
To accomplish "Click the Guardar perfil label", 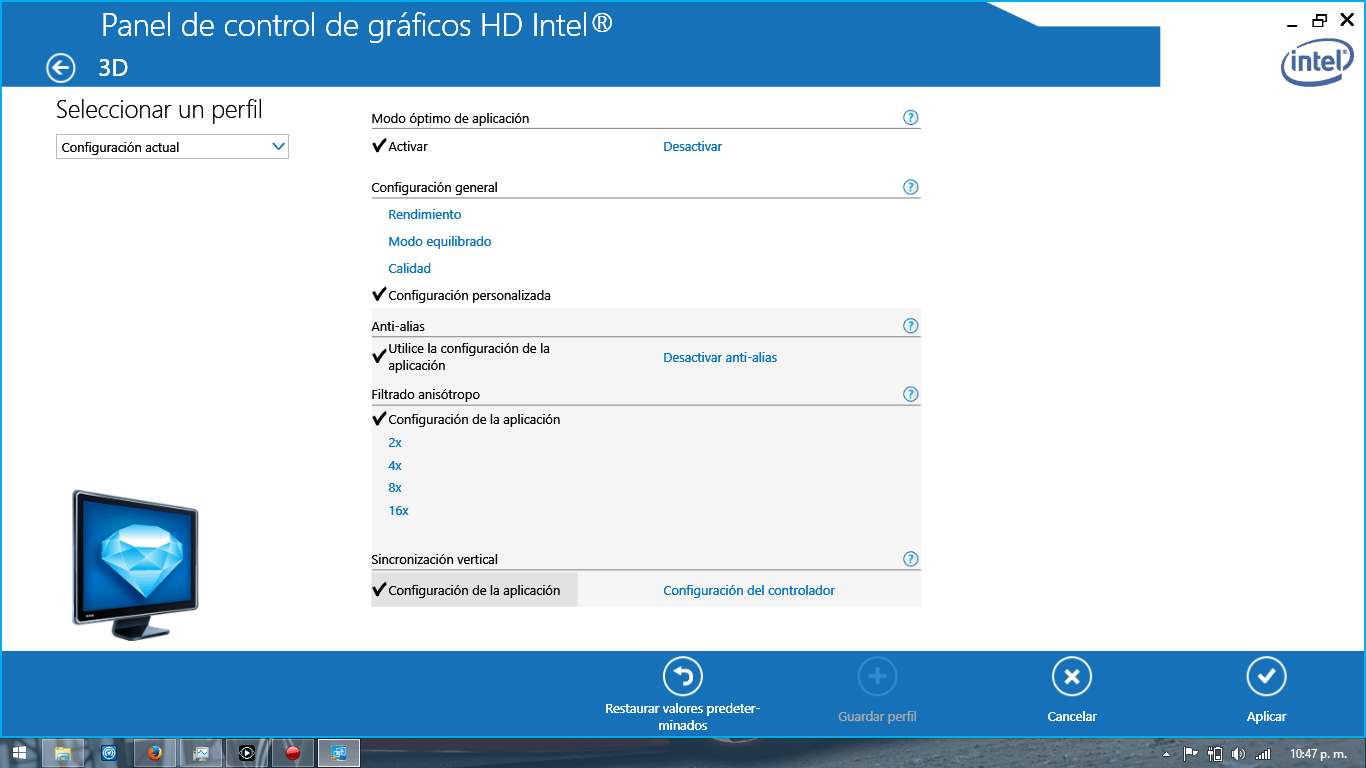I will [x=877, y=717].
